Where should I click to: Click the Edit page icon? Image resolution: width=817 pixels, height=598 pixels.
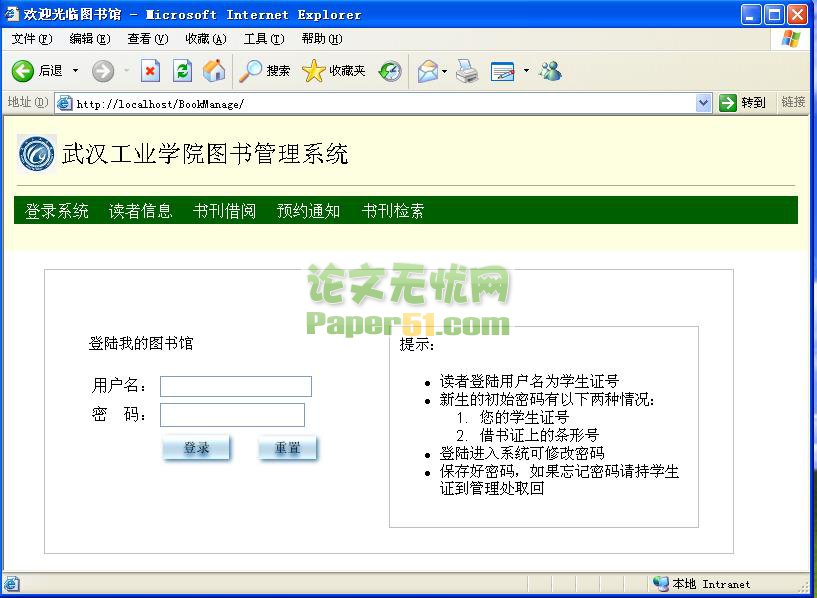point(502,71)
